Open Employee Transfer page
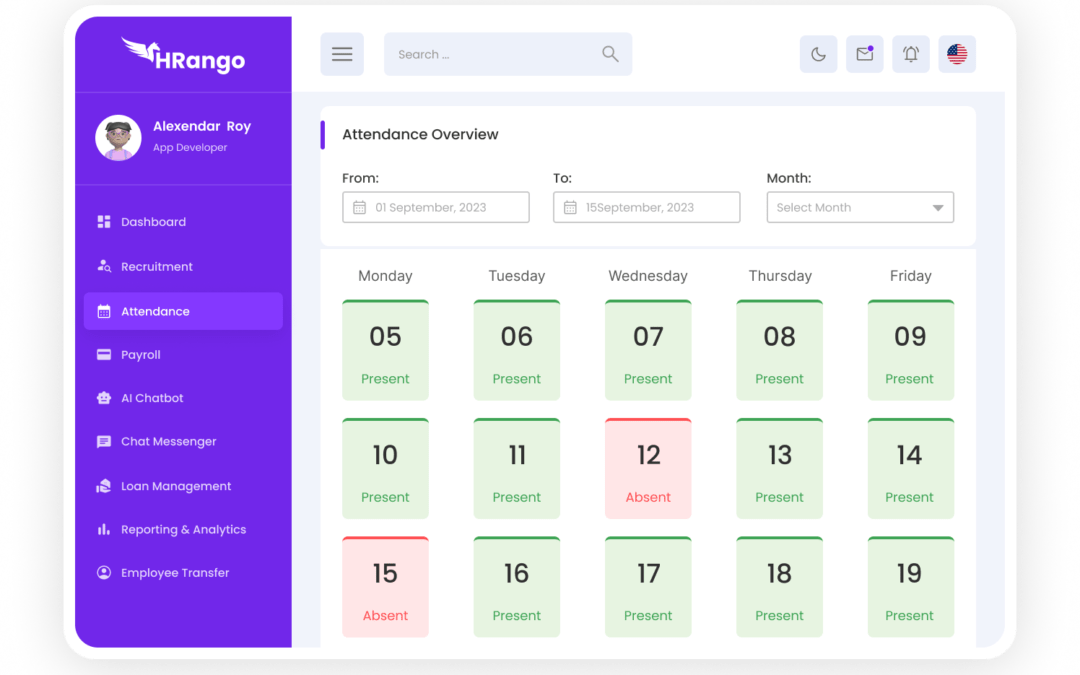 click(x=175, y=573)
